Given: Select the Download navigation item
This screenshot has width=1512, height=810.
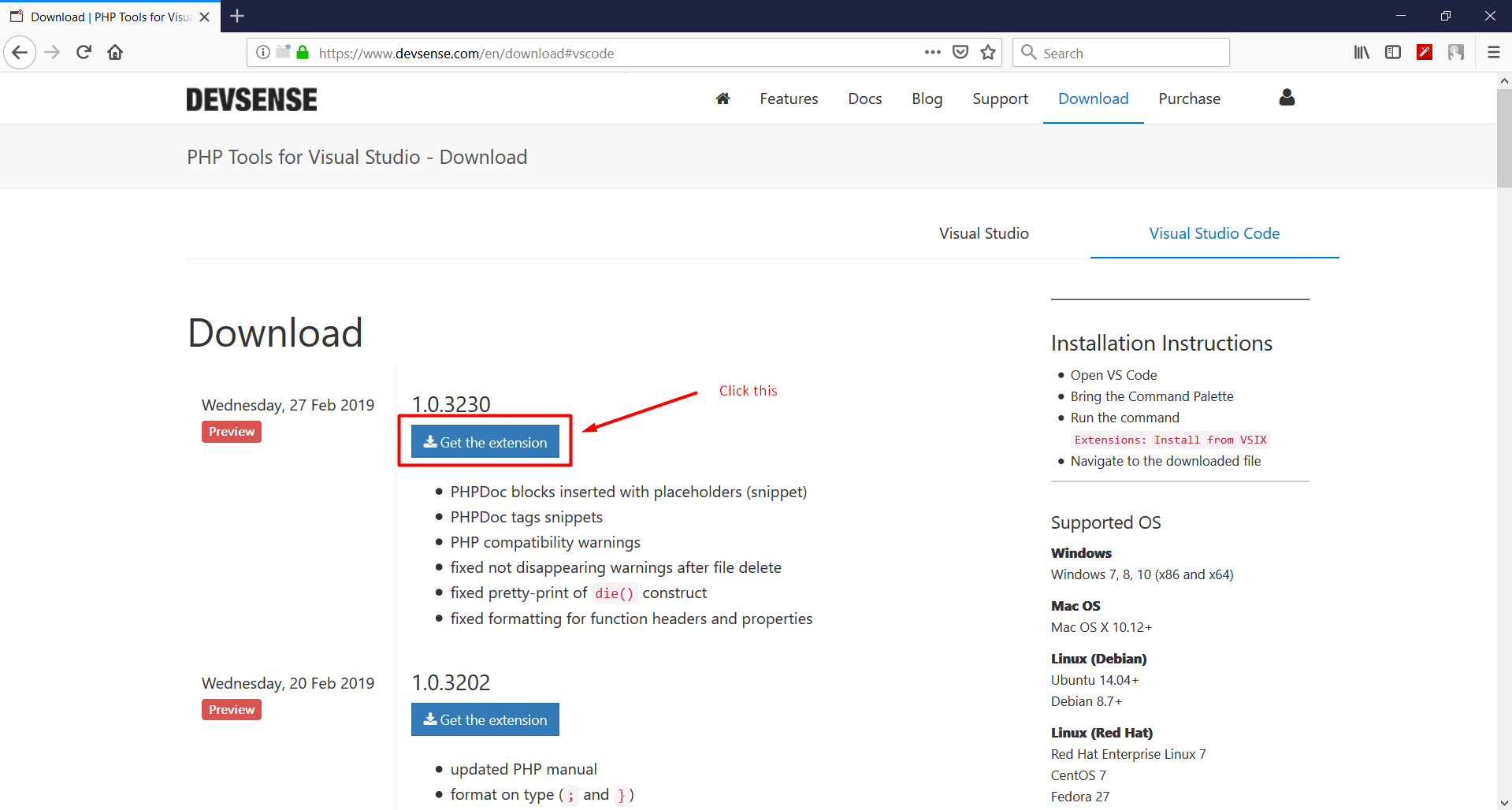Looking at the screenshot, I should [1093, 98].
